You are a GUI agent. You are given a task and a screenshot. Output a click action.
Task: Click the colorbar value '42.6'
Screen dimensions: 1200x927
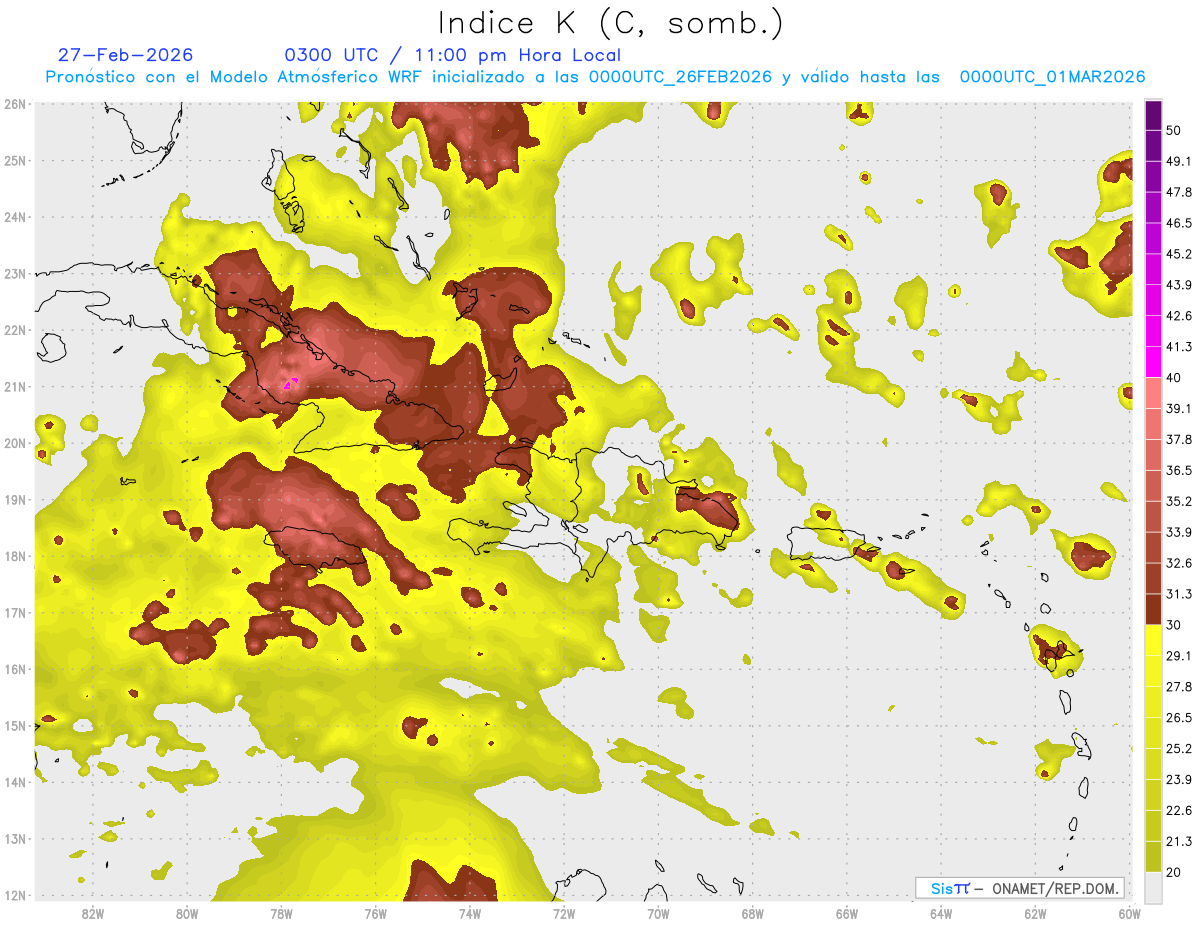1180,316
